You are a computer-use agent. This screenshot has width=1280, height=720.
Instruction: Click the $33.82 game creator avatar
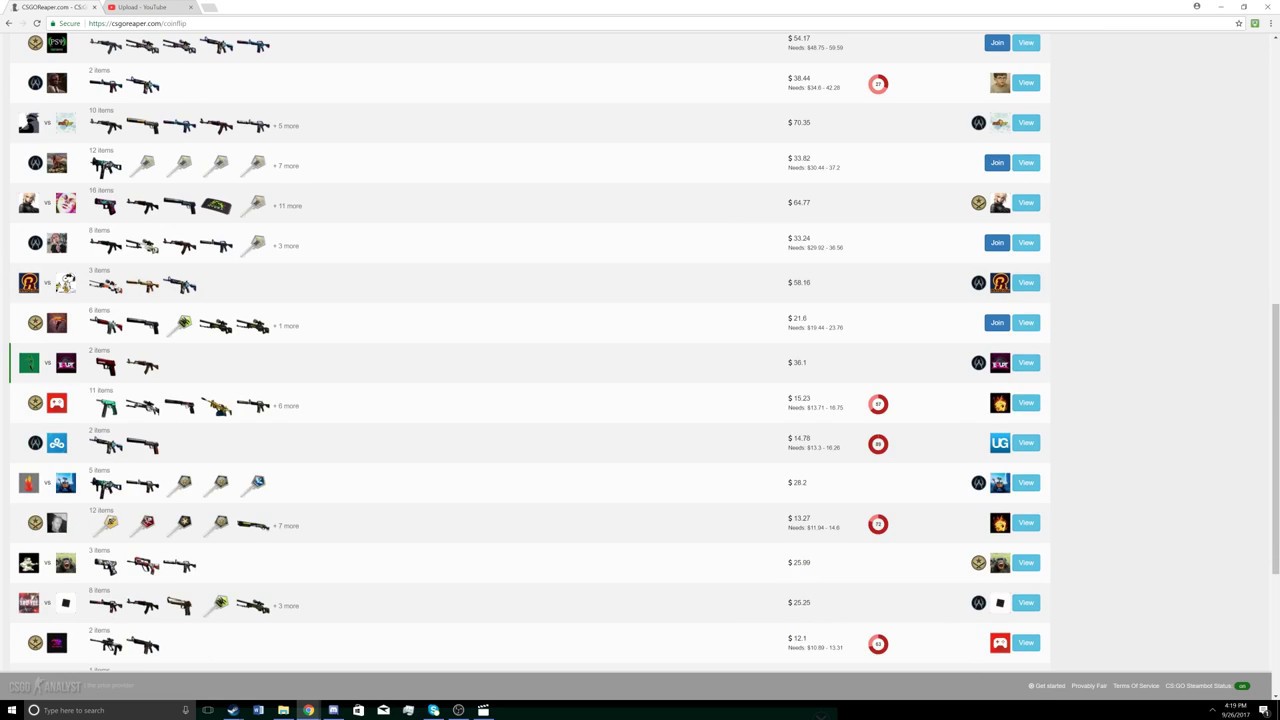57,163
